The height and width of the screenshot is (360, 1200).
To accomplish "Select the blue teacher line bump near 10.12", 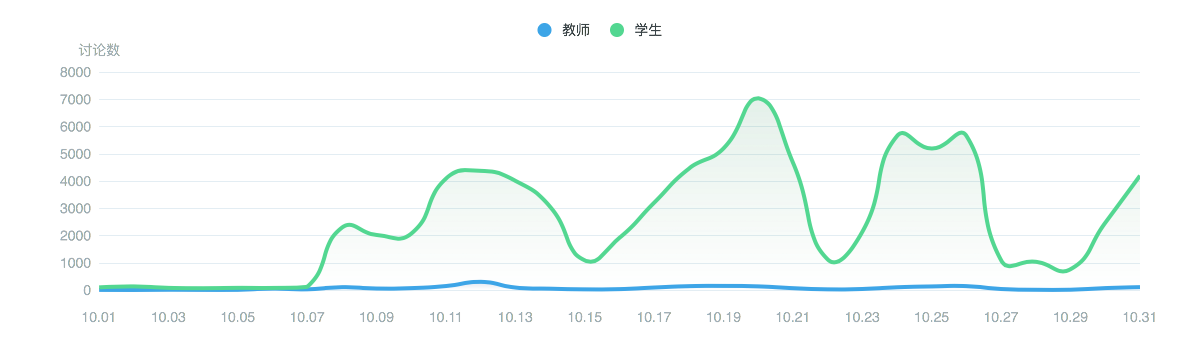I will coord(481,282).
